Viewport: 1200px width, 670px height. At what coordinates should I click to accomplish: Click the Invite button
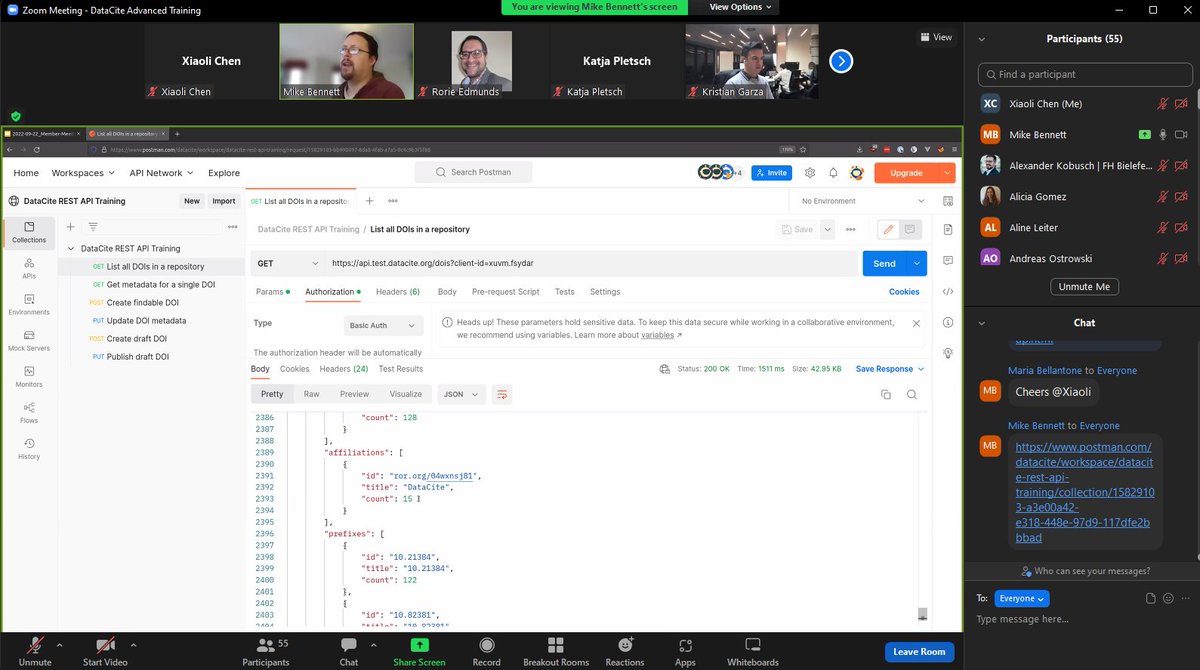(772, 172)
